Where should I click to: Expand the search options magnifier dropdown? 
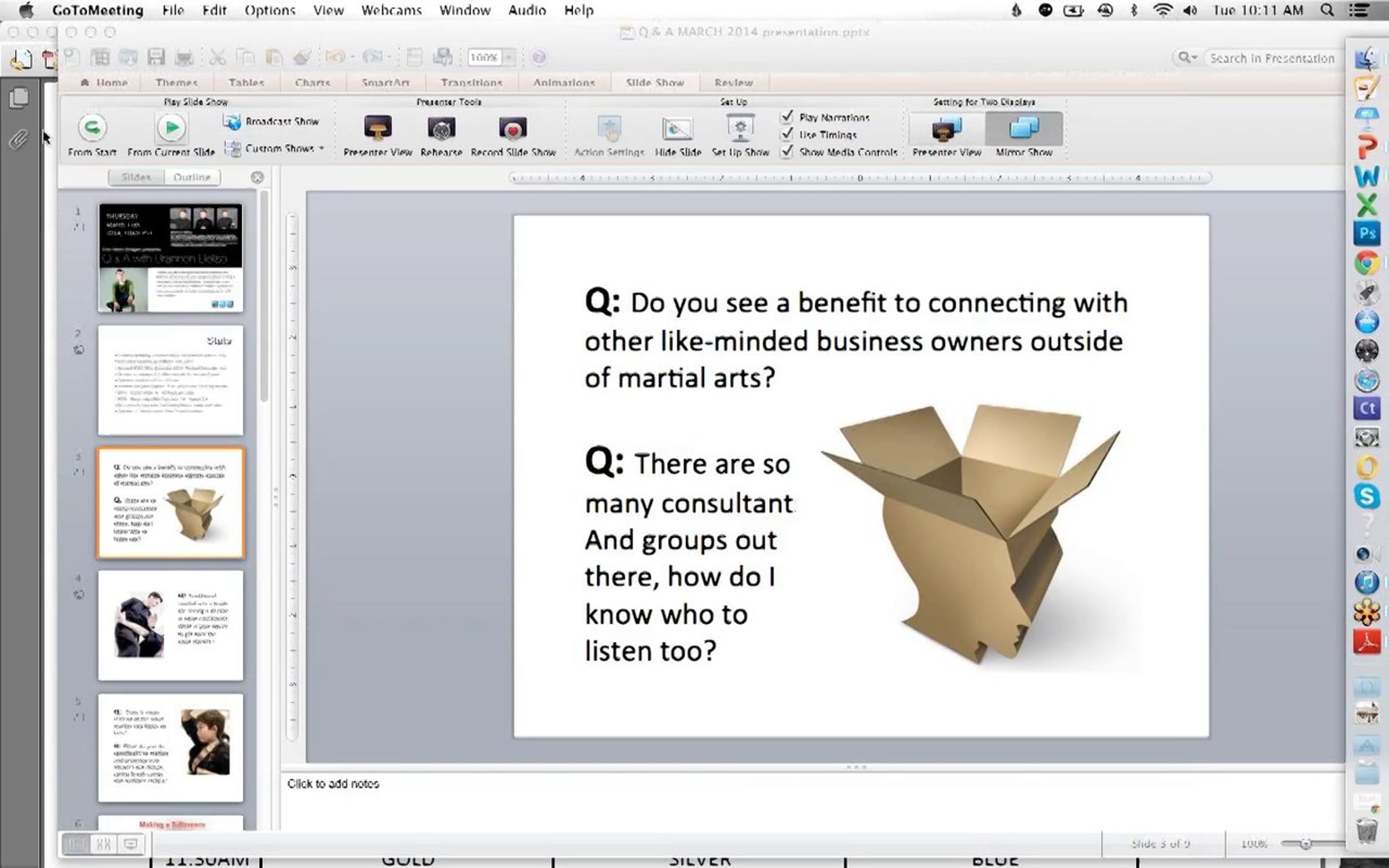click(x=1188, y=57)
